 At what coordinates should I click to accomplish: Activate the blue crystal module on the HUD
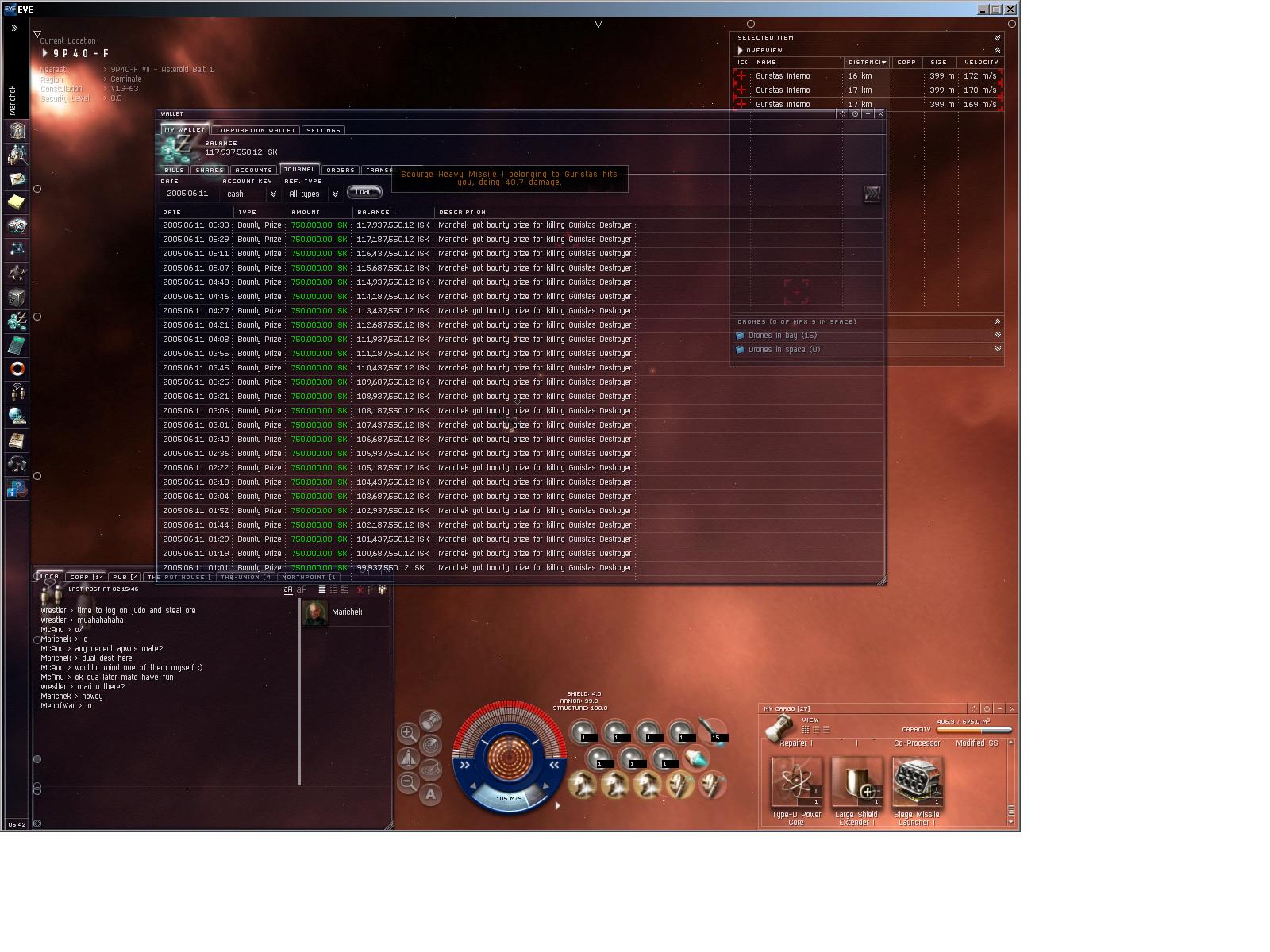tap(696, 758)
